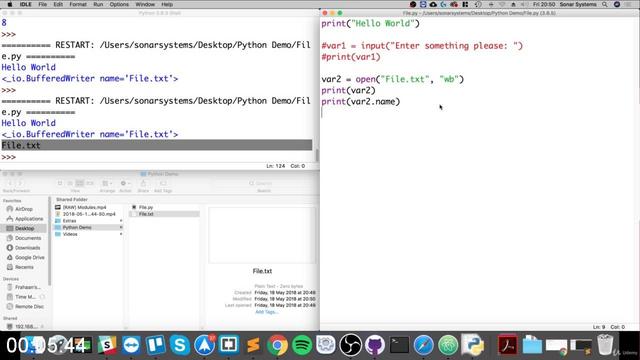The image size is (640, 360).
Task: Select Applications in Finder sidebar
Action: (24, 219)
